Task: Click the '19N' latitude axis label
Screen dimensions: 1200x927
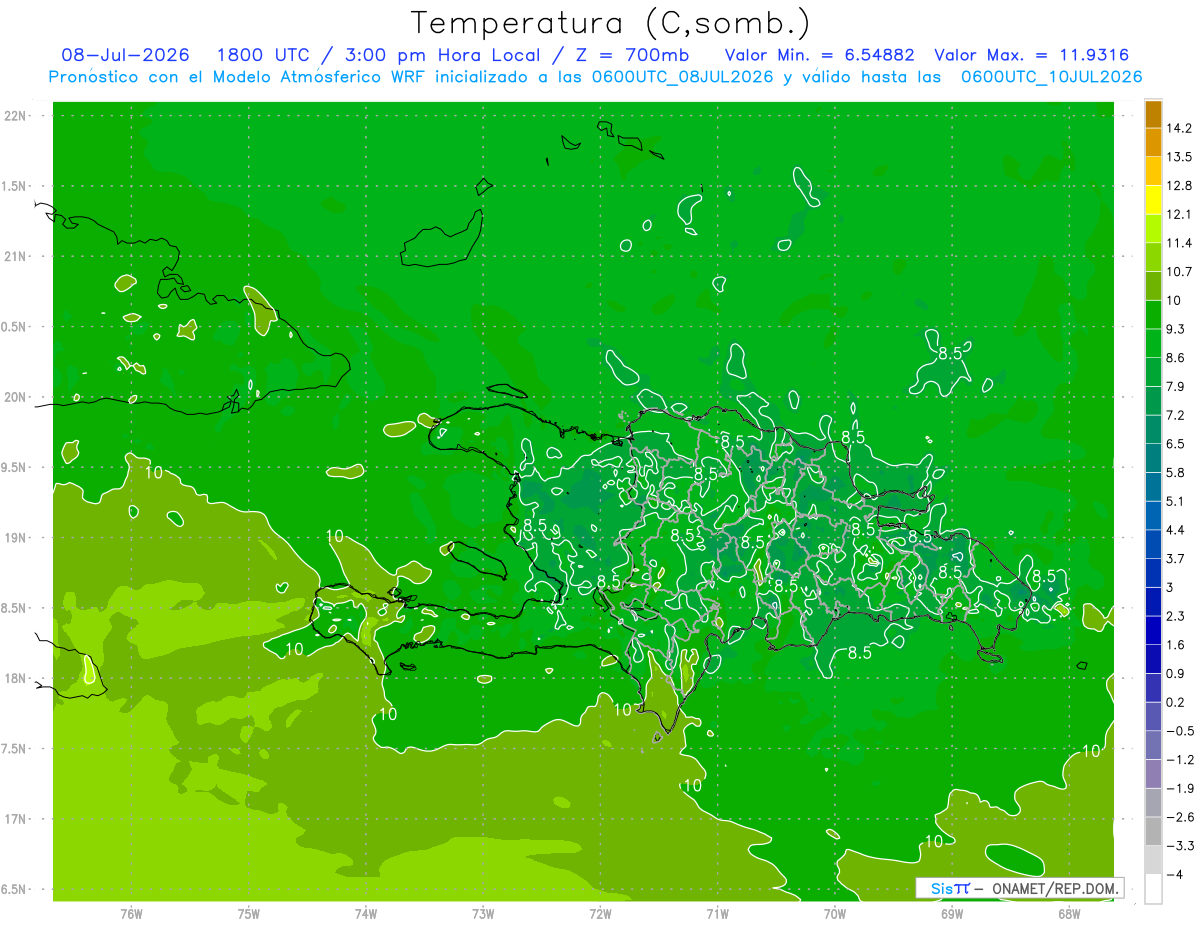Action: pos(15,537)
